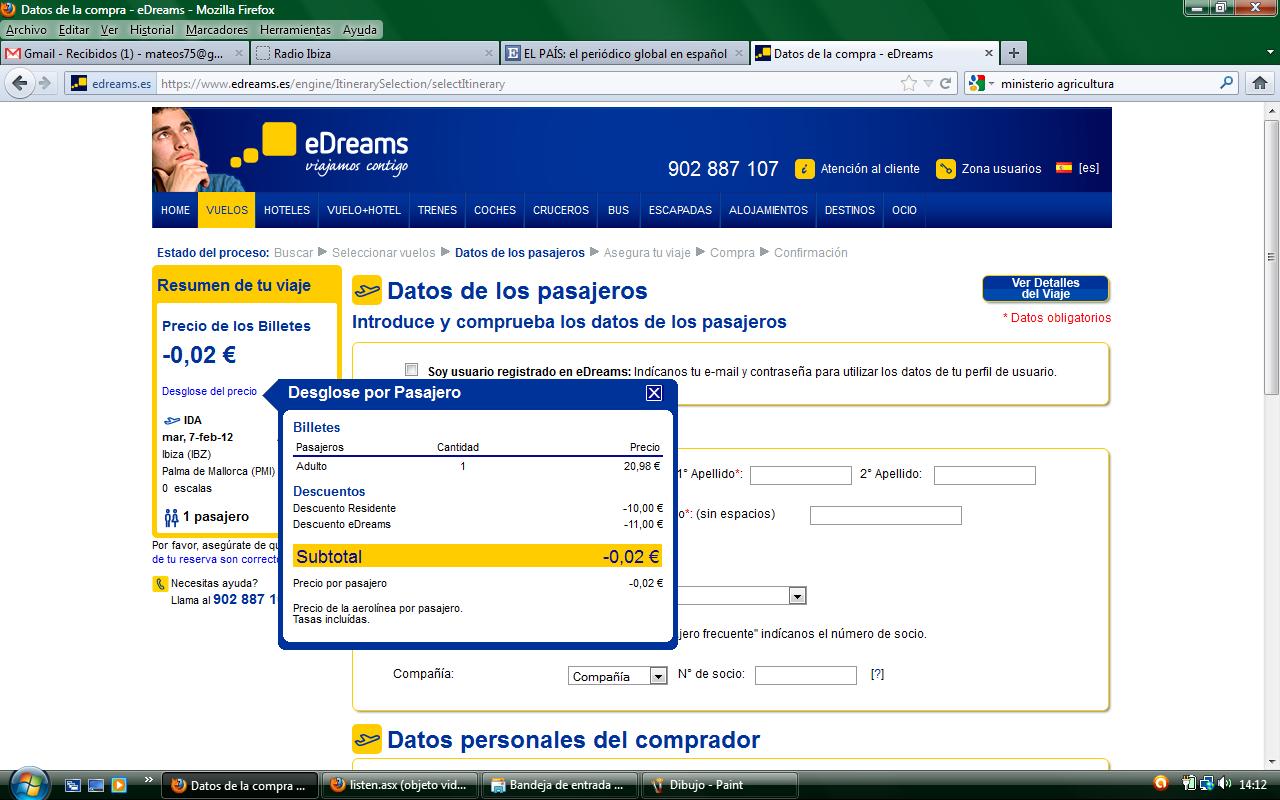The width and height of the screenshot is (1280, 800).
Task: Click the plane icon next to IDA
Action: tap(171, 421)
